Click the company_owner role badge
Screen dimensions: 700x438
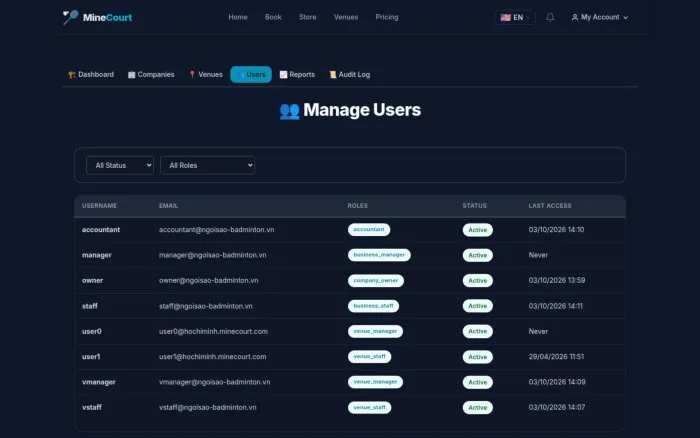pos(375,280)
